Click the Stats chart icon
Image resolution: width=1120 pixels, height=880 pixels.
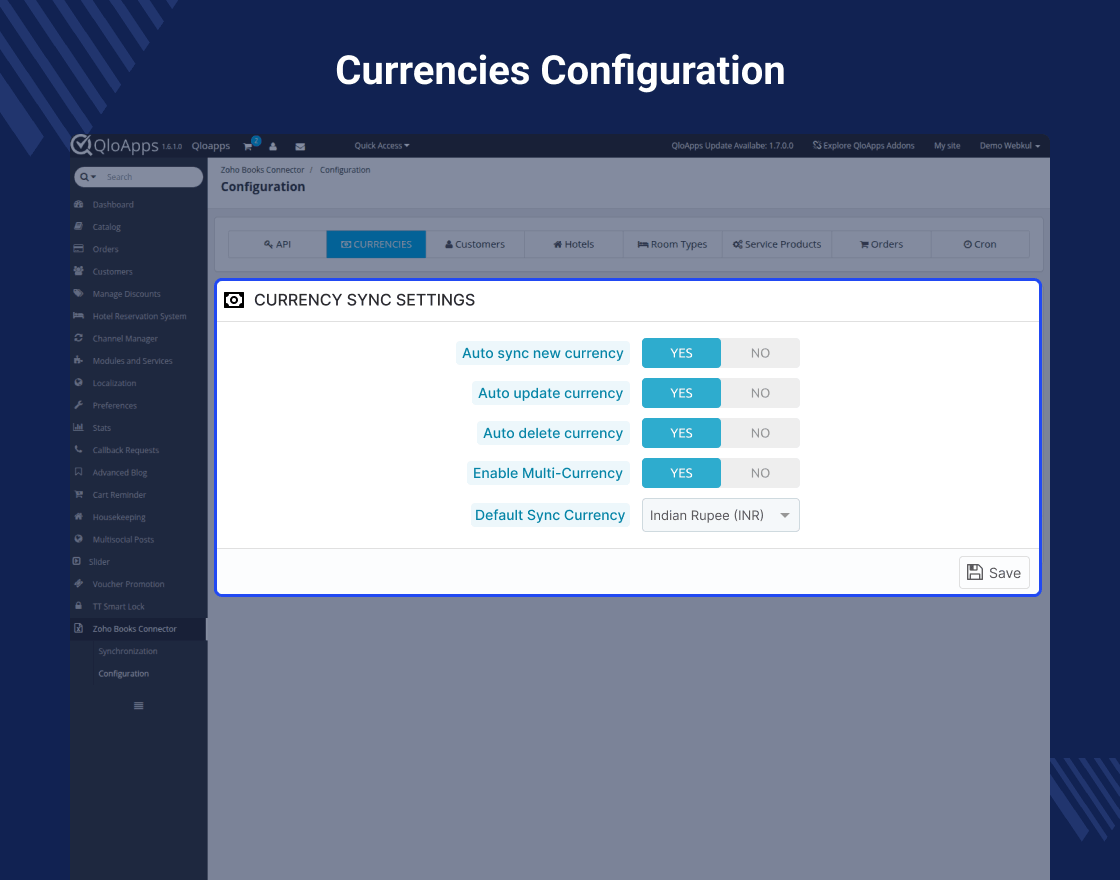[x=79, y=427]
